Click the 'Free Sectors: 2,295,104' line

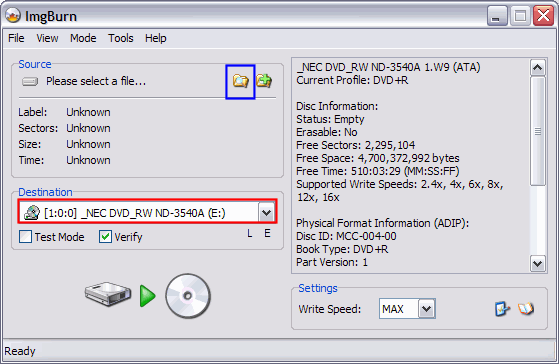click(355, 145)
